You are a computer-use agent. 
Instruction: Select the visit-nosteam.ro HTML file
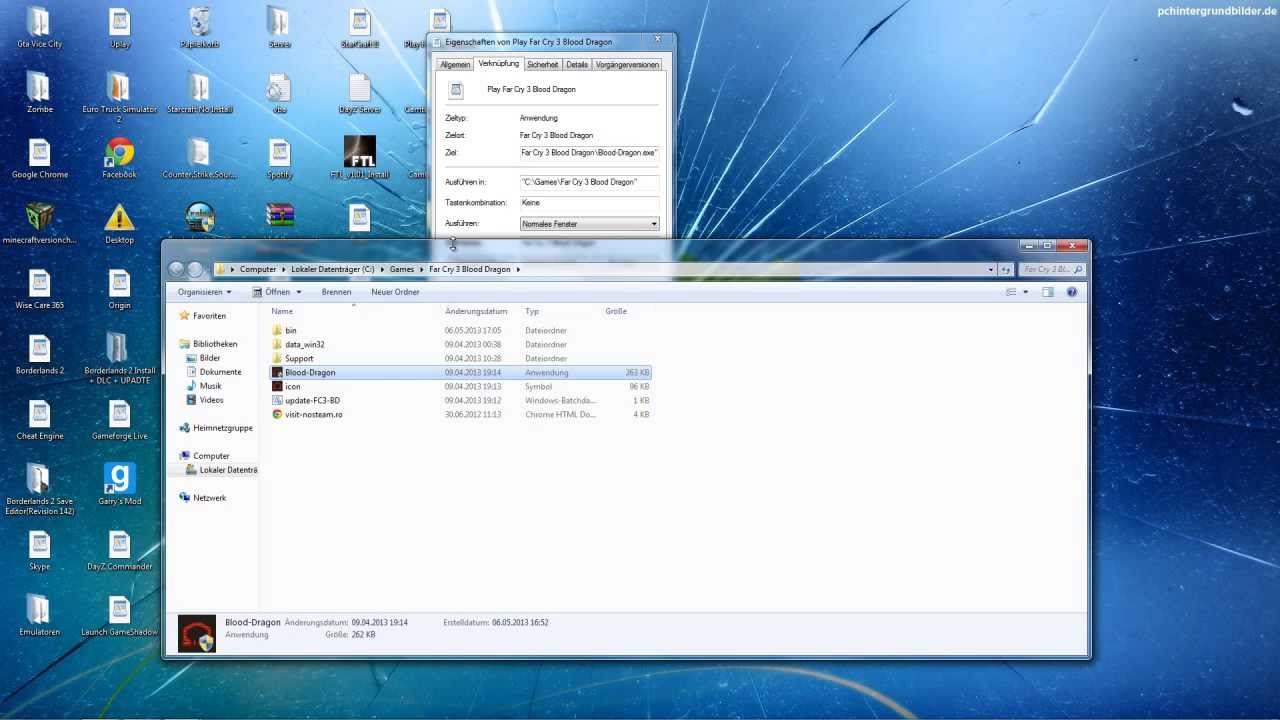coord(460,414)
